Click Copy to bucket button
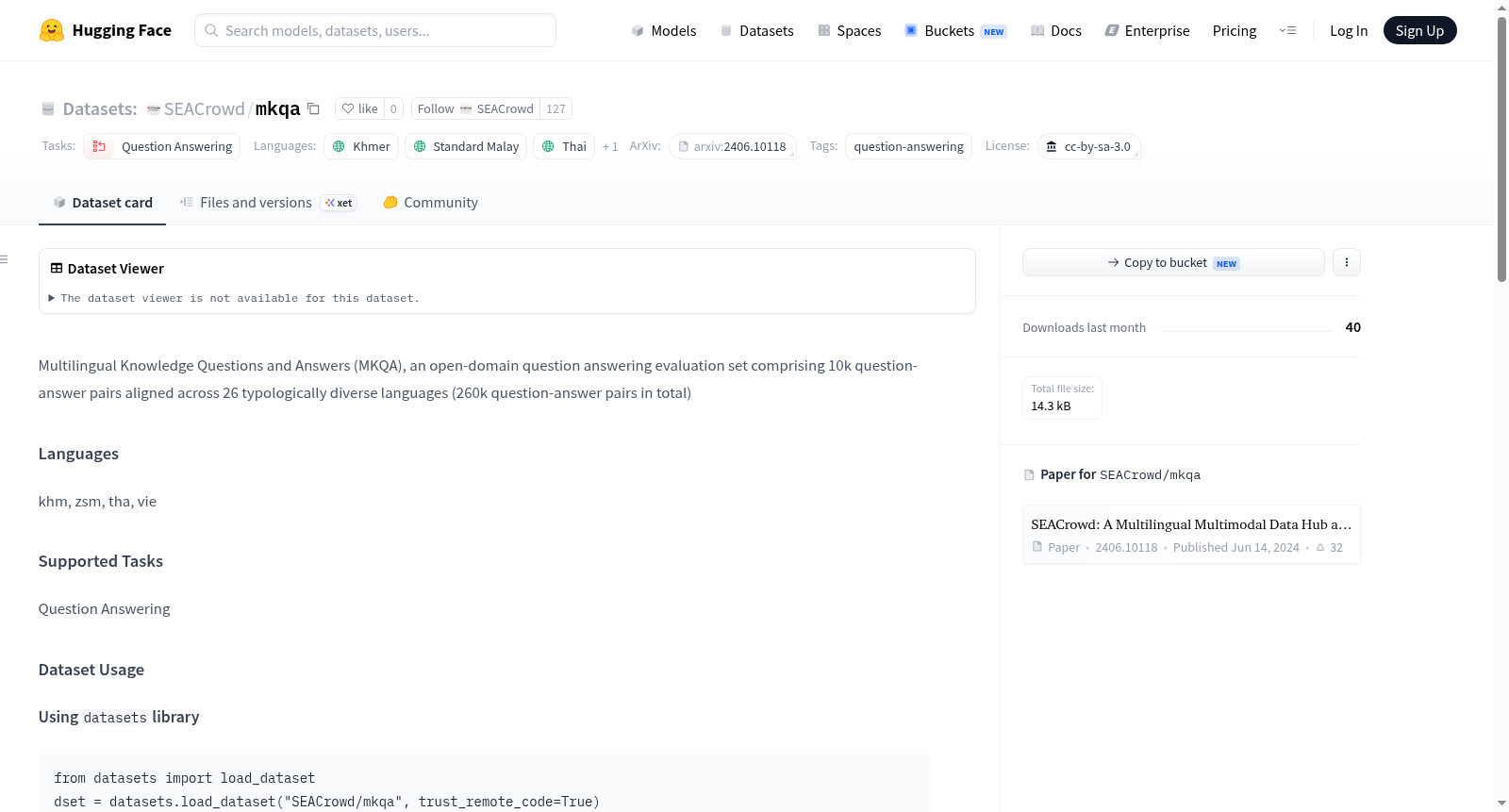This screenshot has width=1509, height=812. [1173, 262]
